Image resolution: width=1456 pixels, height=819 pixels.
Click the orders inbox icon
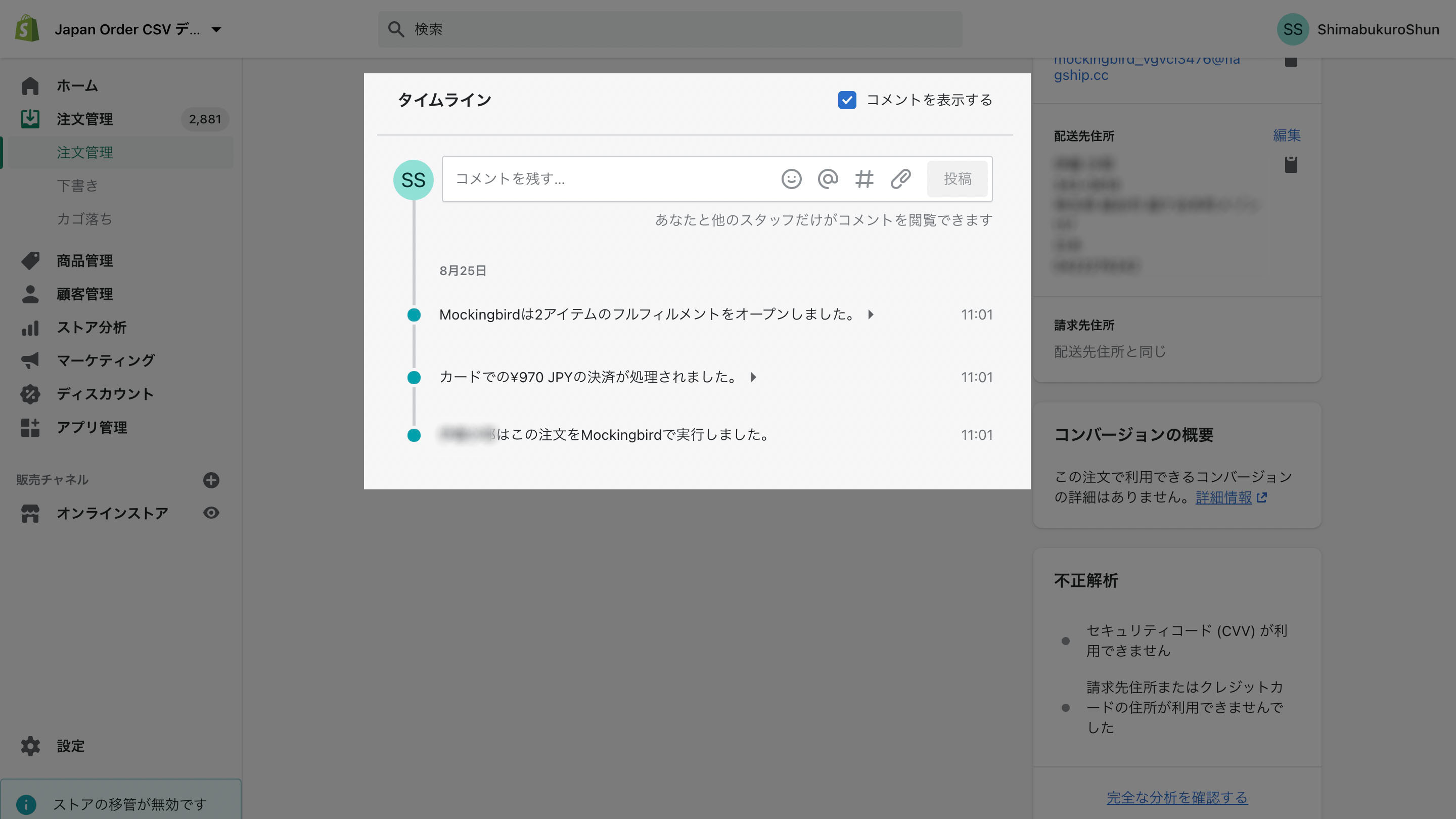click(30, 119)
